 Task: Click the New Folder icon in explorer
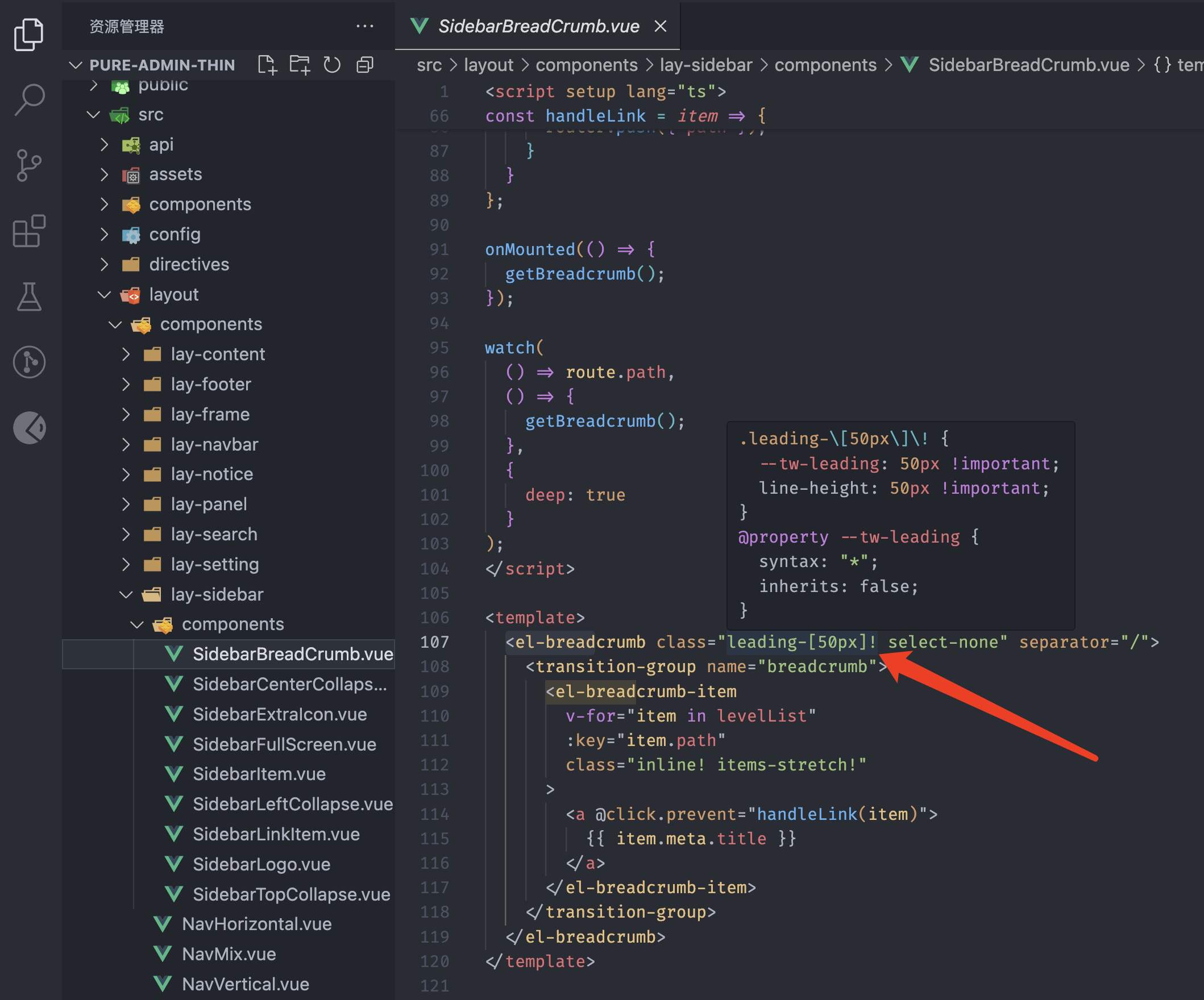pos(299,65)
